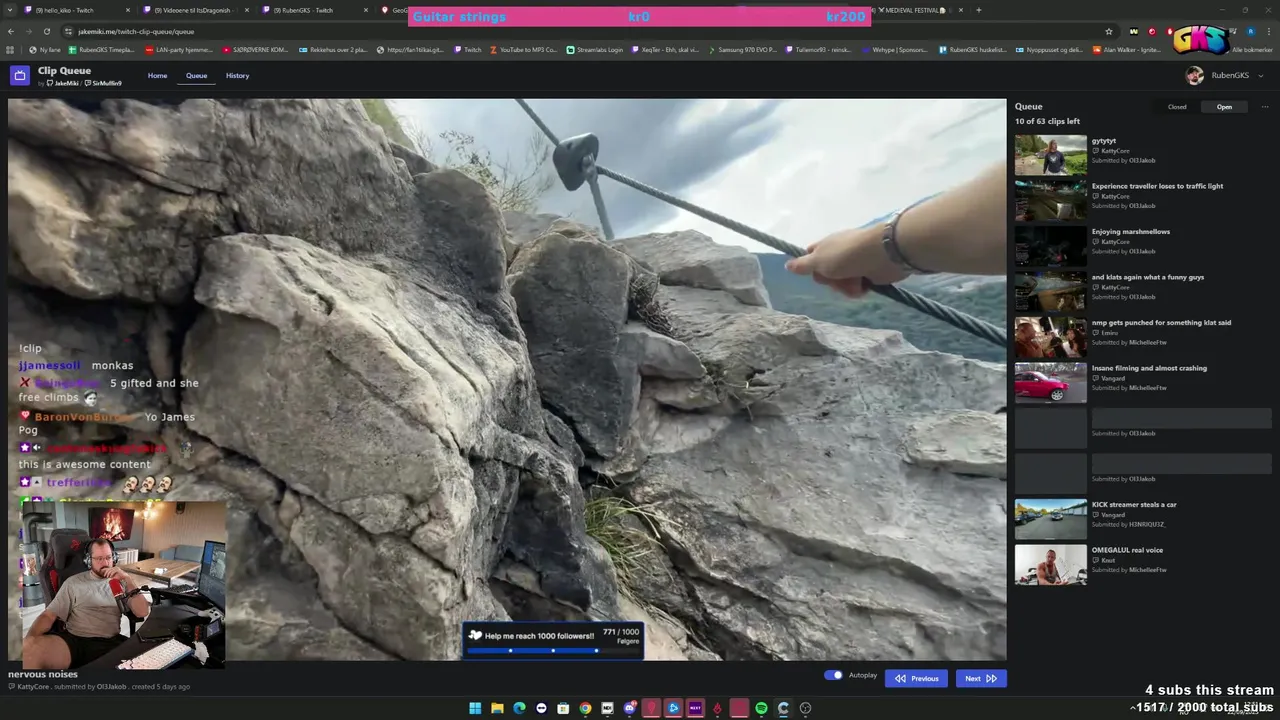Open the LAN-party hjemme bookmark
Screen dimensions: 1280x720
click(179, 49)
